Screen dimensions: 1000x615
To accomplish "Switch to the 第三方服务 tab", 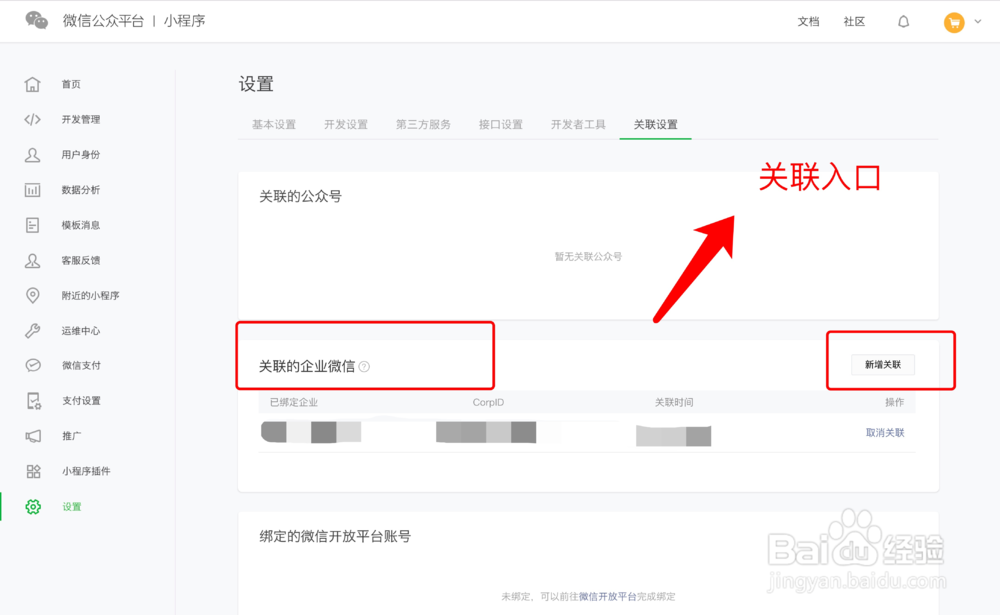I will click(x=424, y=124).
